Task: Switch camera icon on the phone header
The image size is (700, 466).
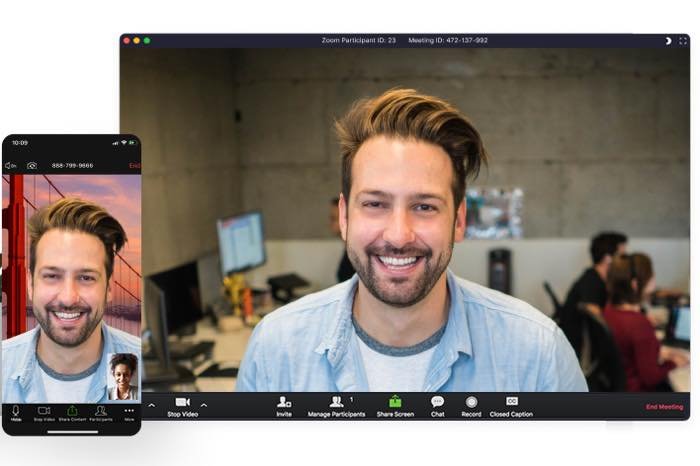Action: point(32,166)
